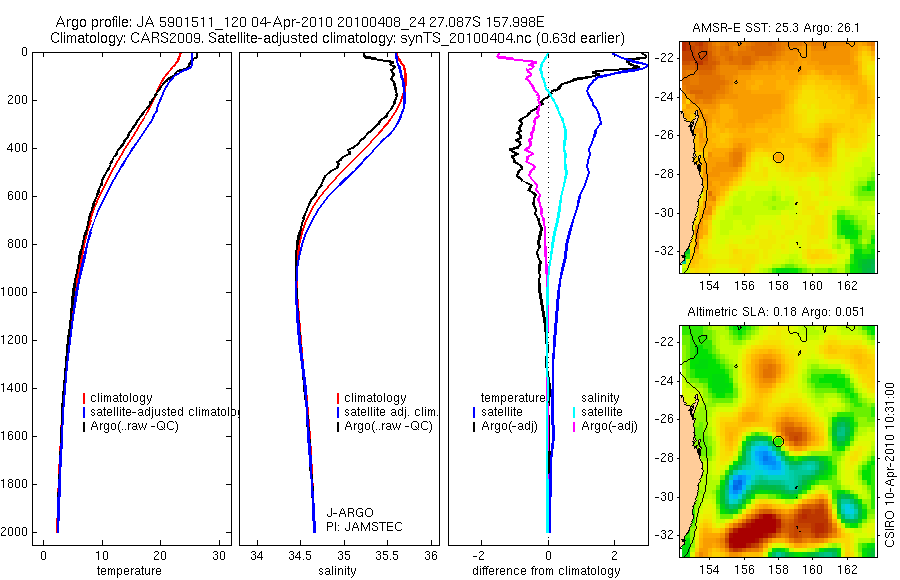Click the dark red SLA high near -32
This screenshot has height=580, width=900.
[x=751, y=533]
